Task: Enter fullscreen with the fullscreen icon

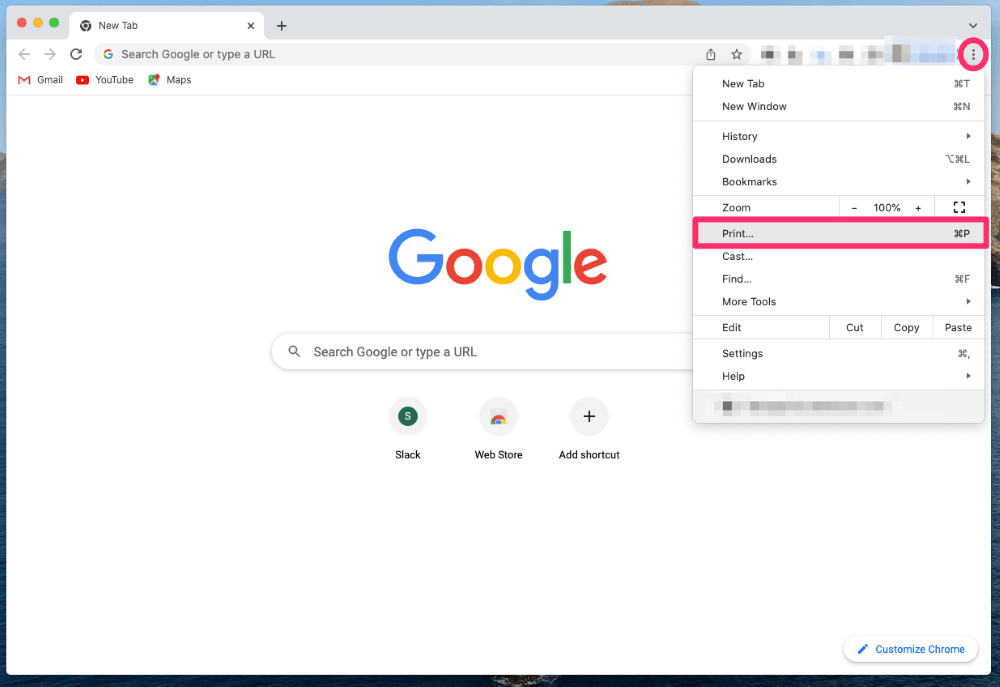Action: [x=959, y=207]
